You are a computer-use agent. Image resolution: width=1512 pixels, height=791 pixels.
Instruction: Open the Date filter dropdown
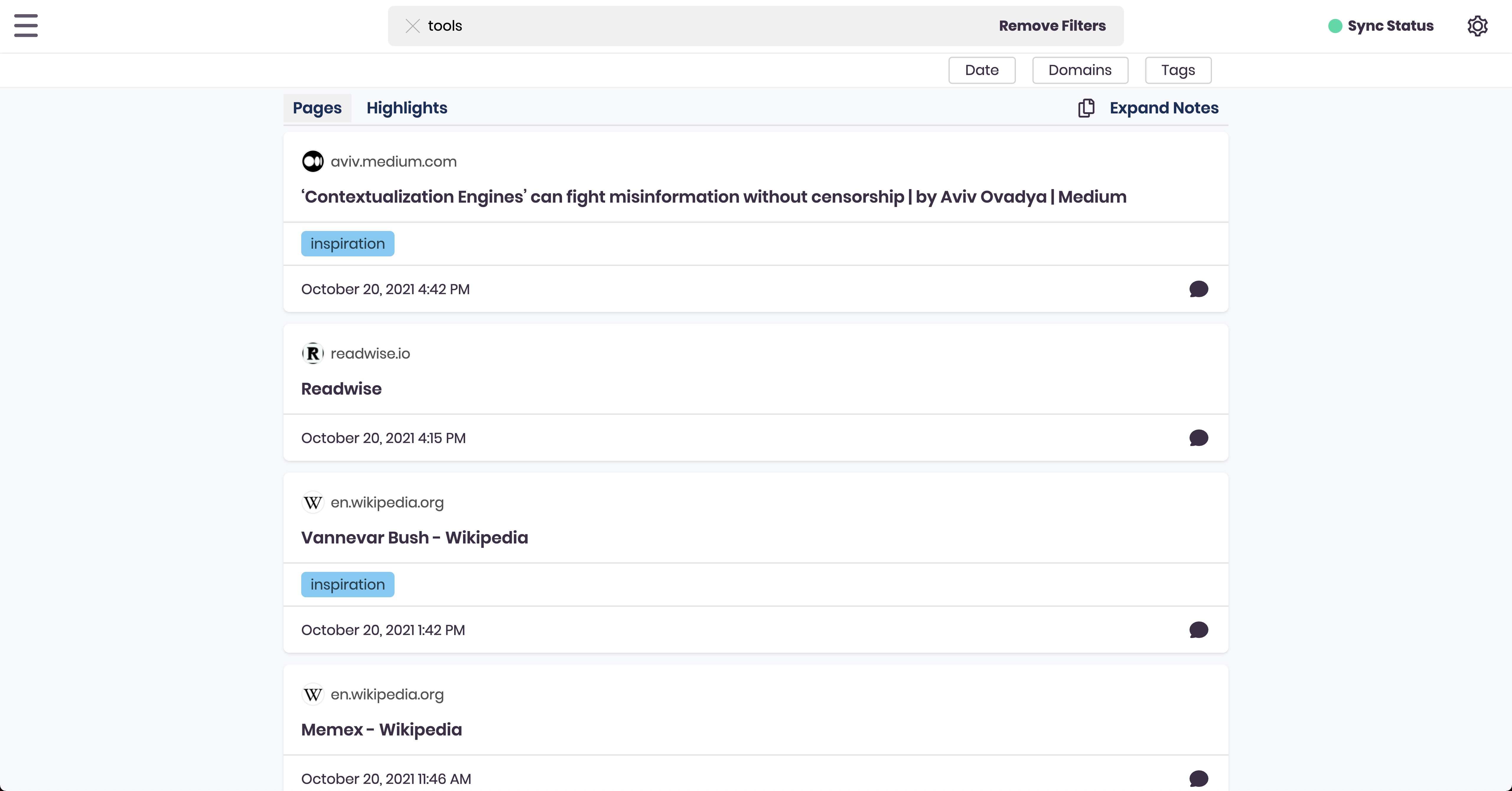pos(981,70)
